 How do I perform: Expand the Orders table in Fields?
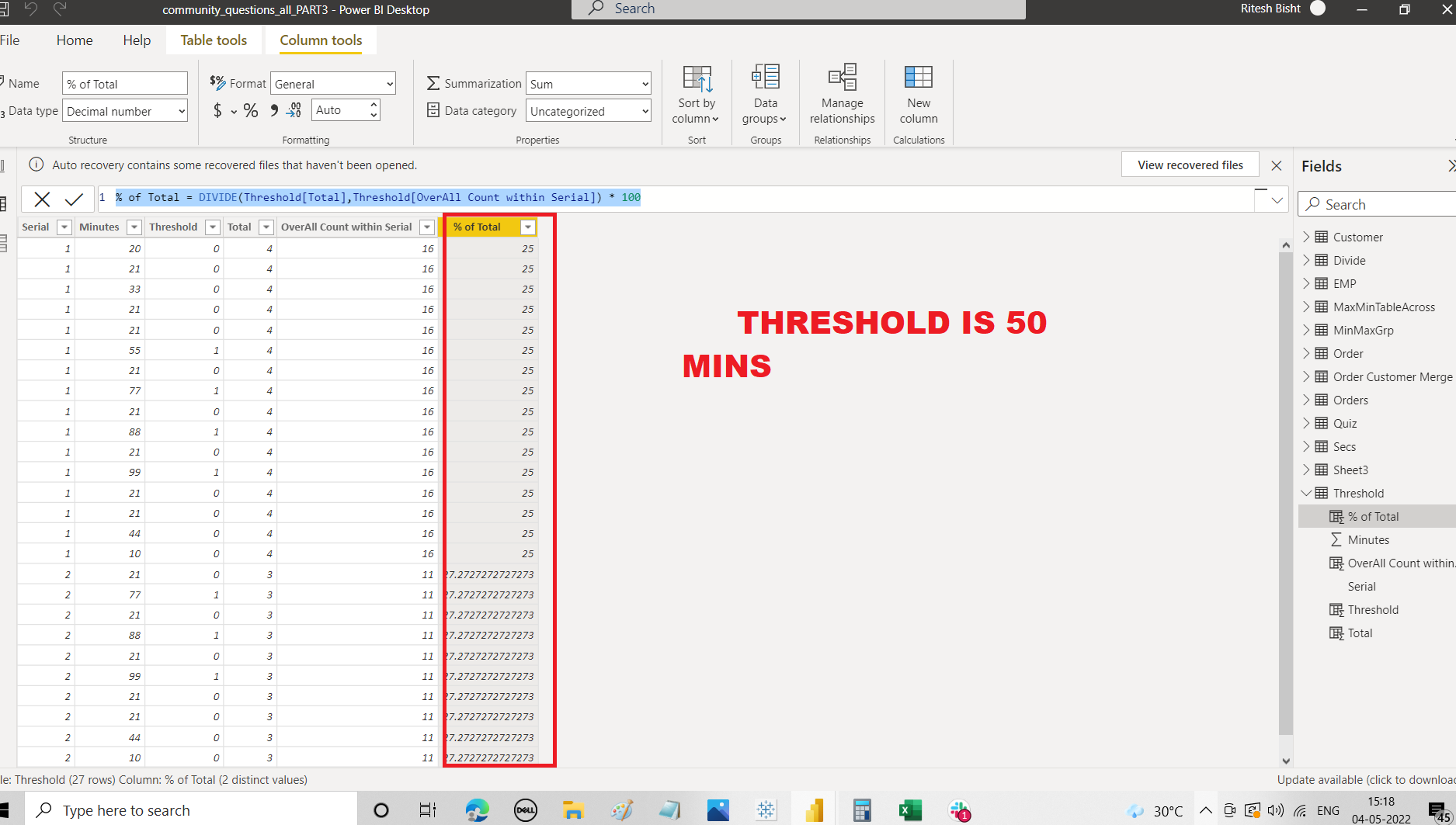coord(1306,400)
